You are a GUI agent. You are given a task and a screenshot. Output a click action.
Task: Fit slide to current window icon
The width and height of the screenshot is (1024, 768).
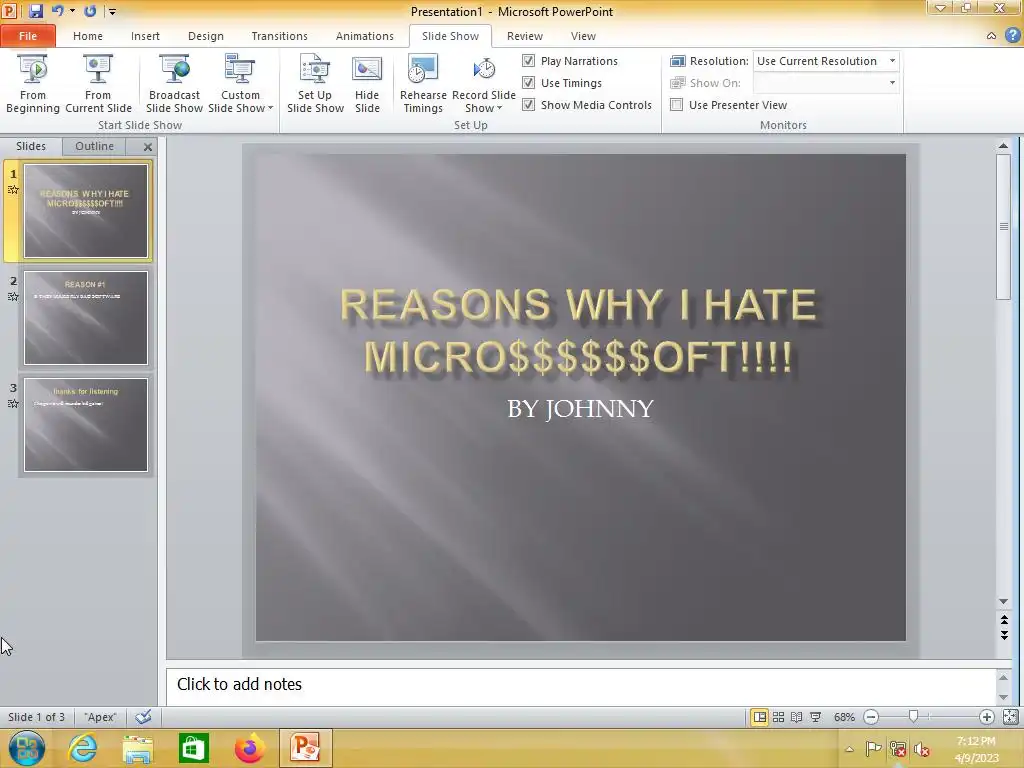(x=1010, y=717)
